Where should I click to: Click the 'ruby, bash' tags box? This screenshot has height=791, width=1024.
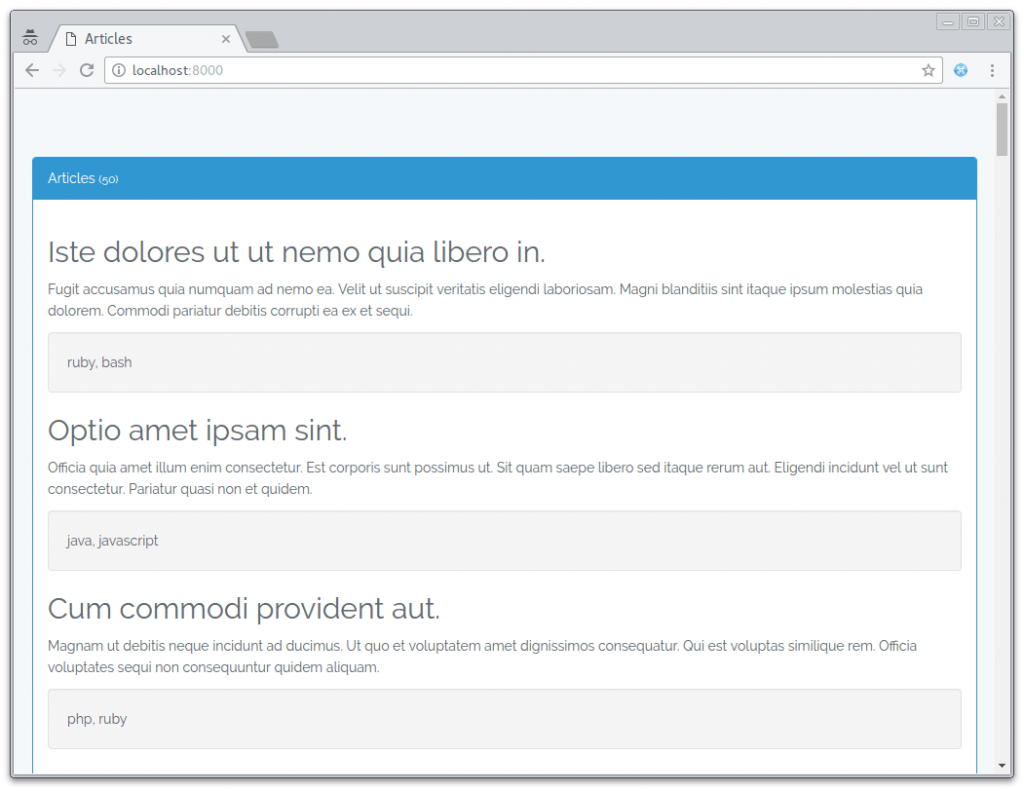click(x=504, y=363)
